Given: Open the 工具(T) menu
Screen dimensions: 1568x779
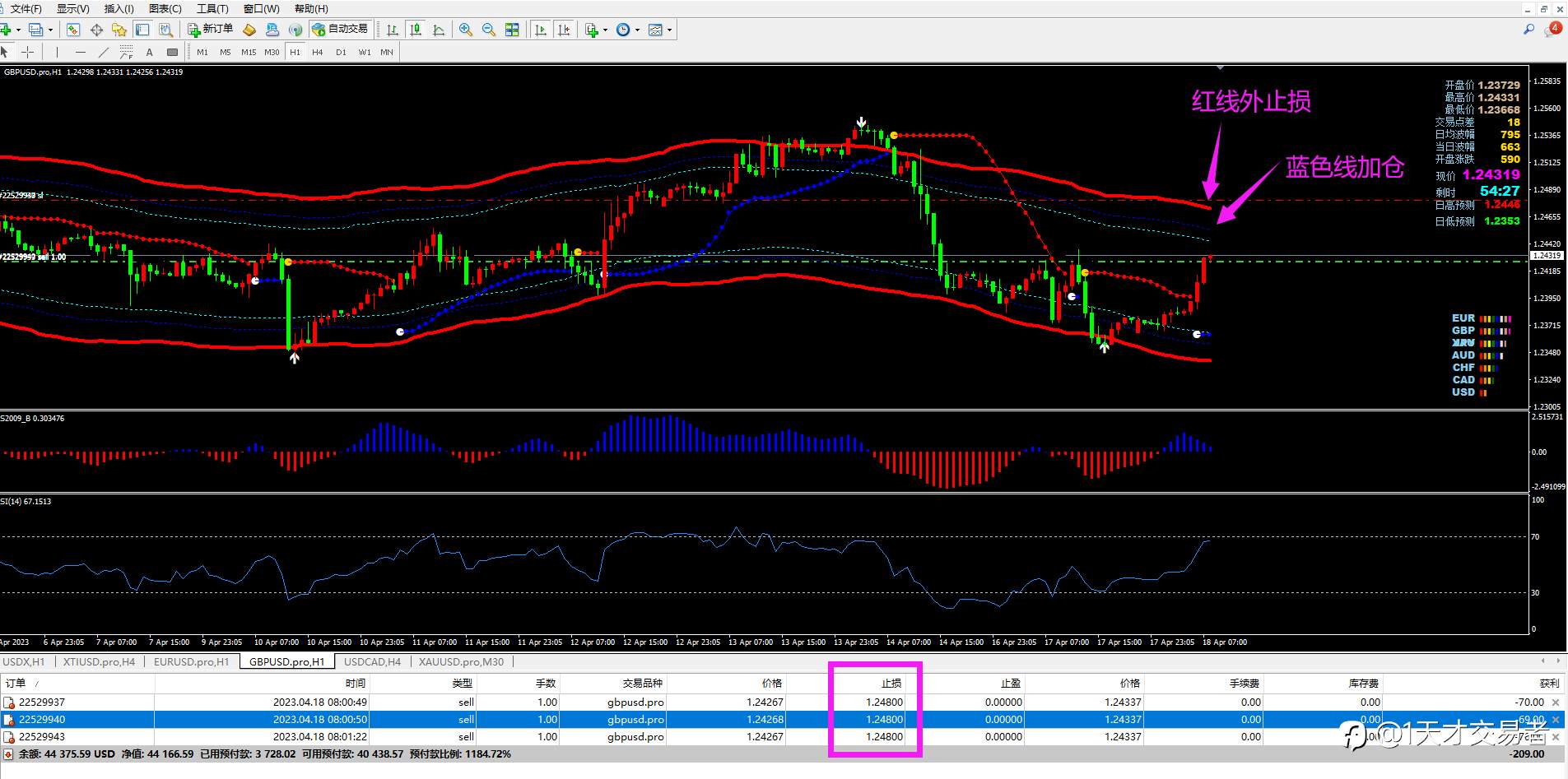Looking at the screenshot, I should tap(212, 8).
